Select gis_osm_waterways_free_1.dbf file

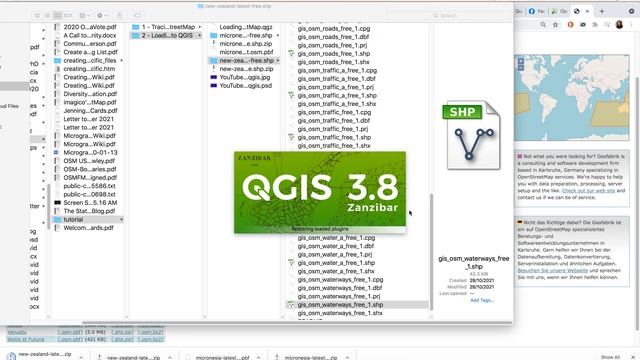pyautogui.click(x=340, y=288)
